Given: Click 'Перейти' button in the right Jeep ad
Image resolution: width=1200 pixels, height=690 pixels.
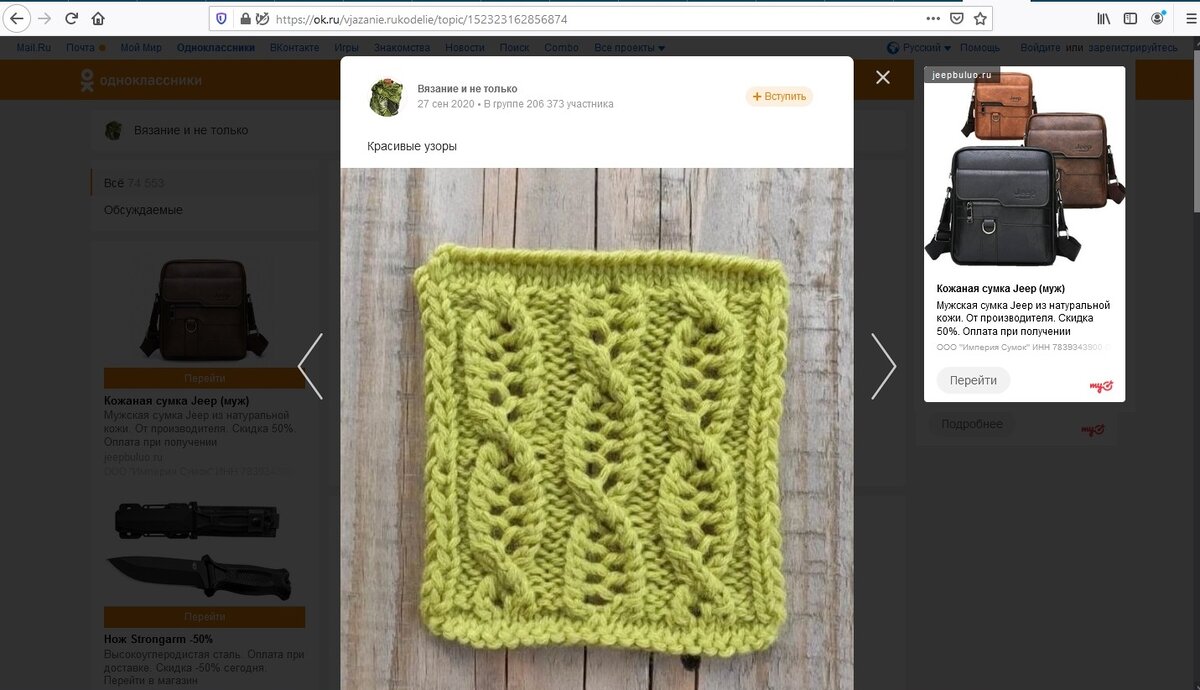Looking at the screenshot, I should (973, 381).
